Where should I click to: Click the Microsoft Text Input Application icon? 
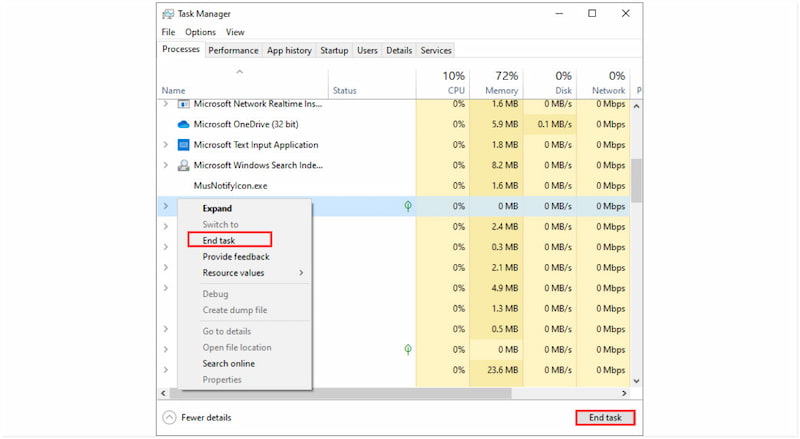183,145
